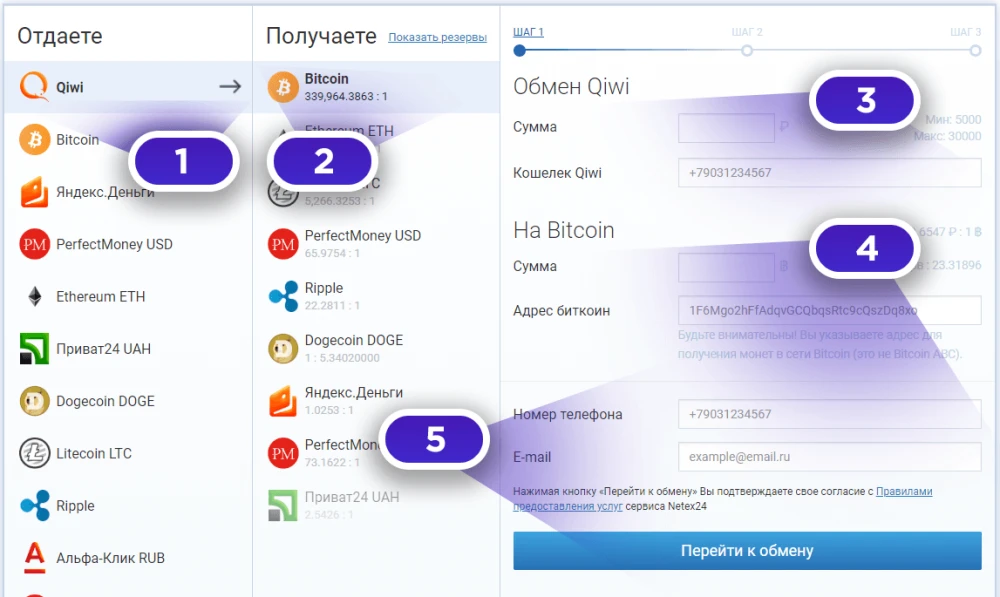Select Qiwi as currency to give

pos(128,87)
